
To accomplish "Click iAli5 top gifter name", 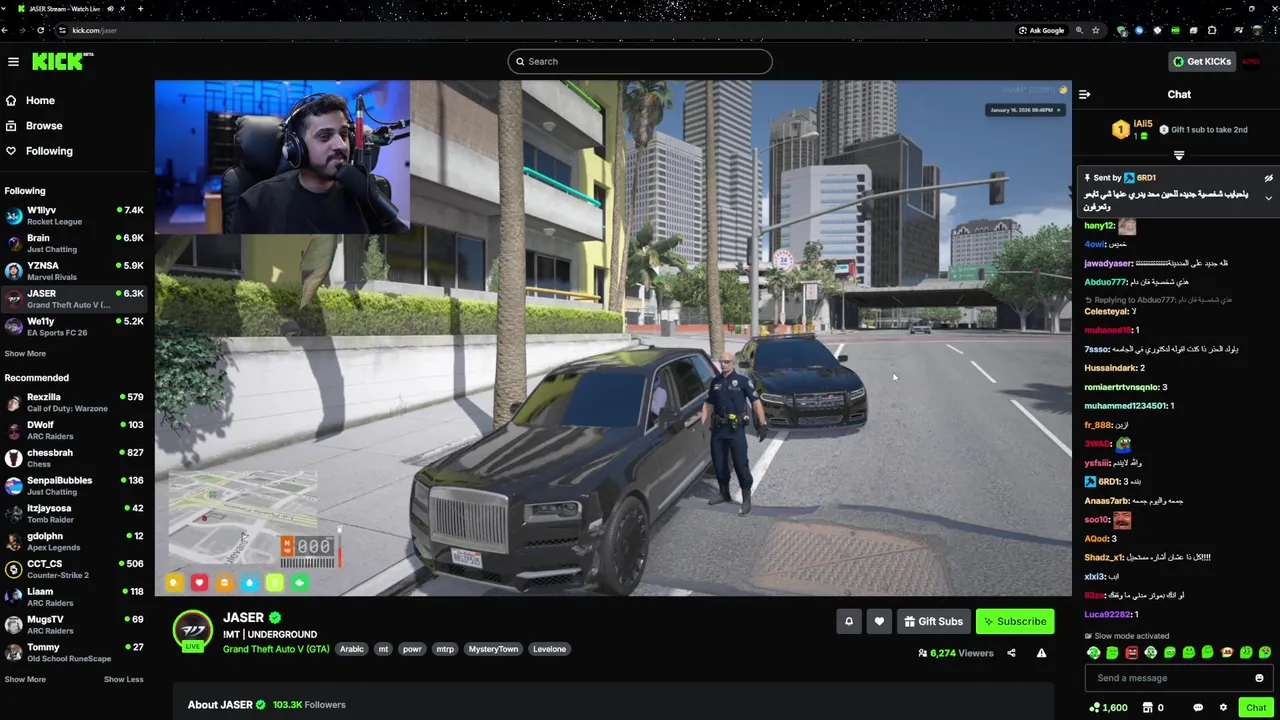I will point(1143,124).
